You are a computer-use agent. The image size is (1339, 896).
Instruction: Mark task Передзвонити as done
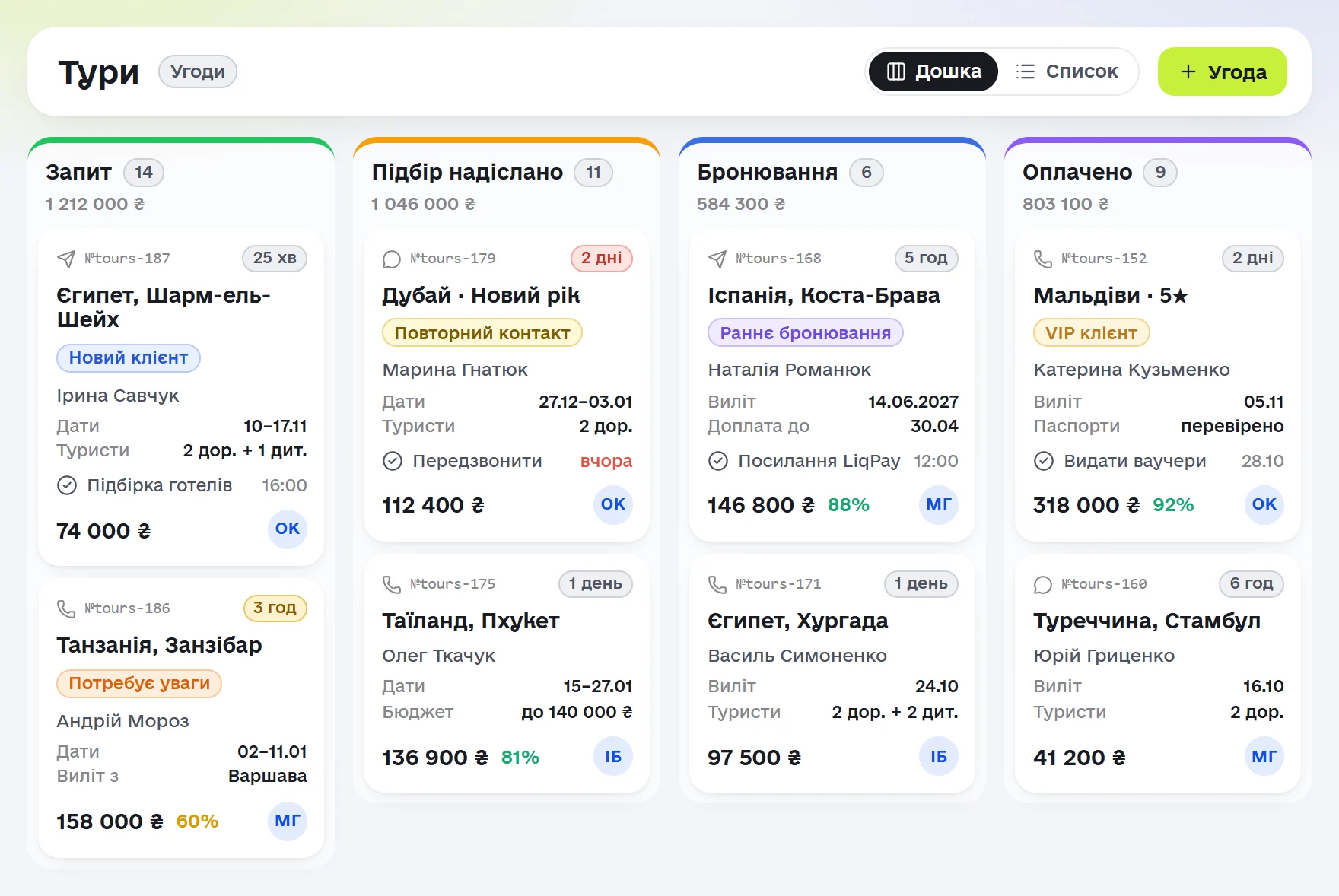click(x=393, y=461)
